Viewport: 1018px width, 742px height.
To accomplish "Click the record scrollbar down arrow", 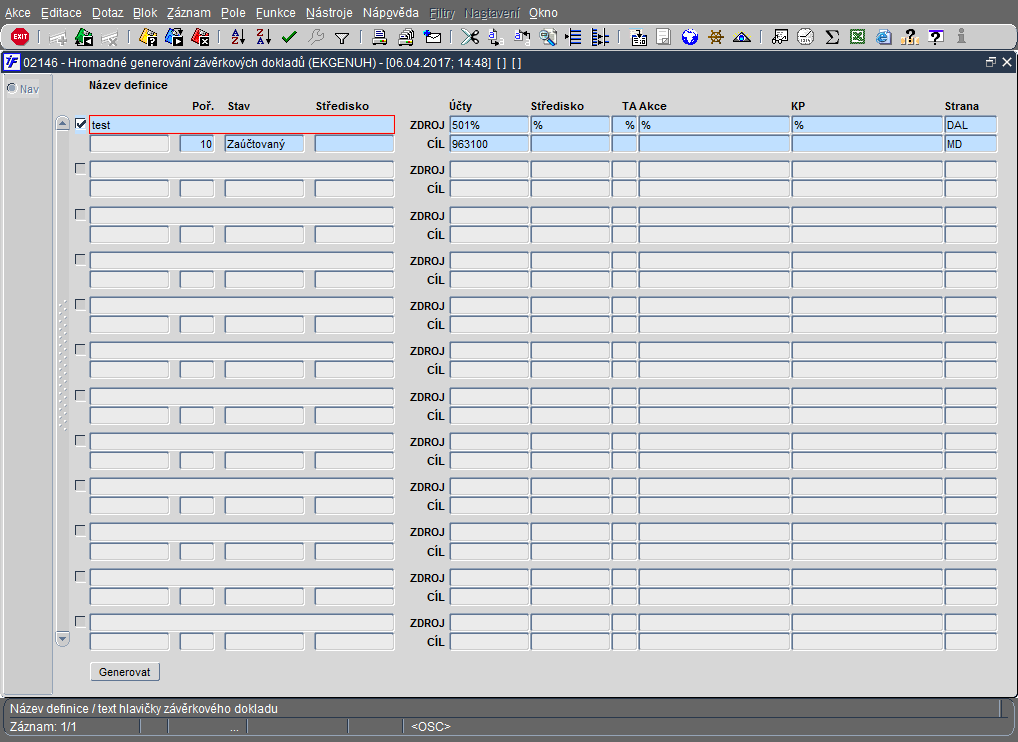I will pos(62,639).
